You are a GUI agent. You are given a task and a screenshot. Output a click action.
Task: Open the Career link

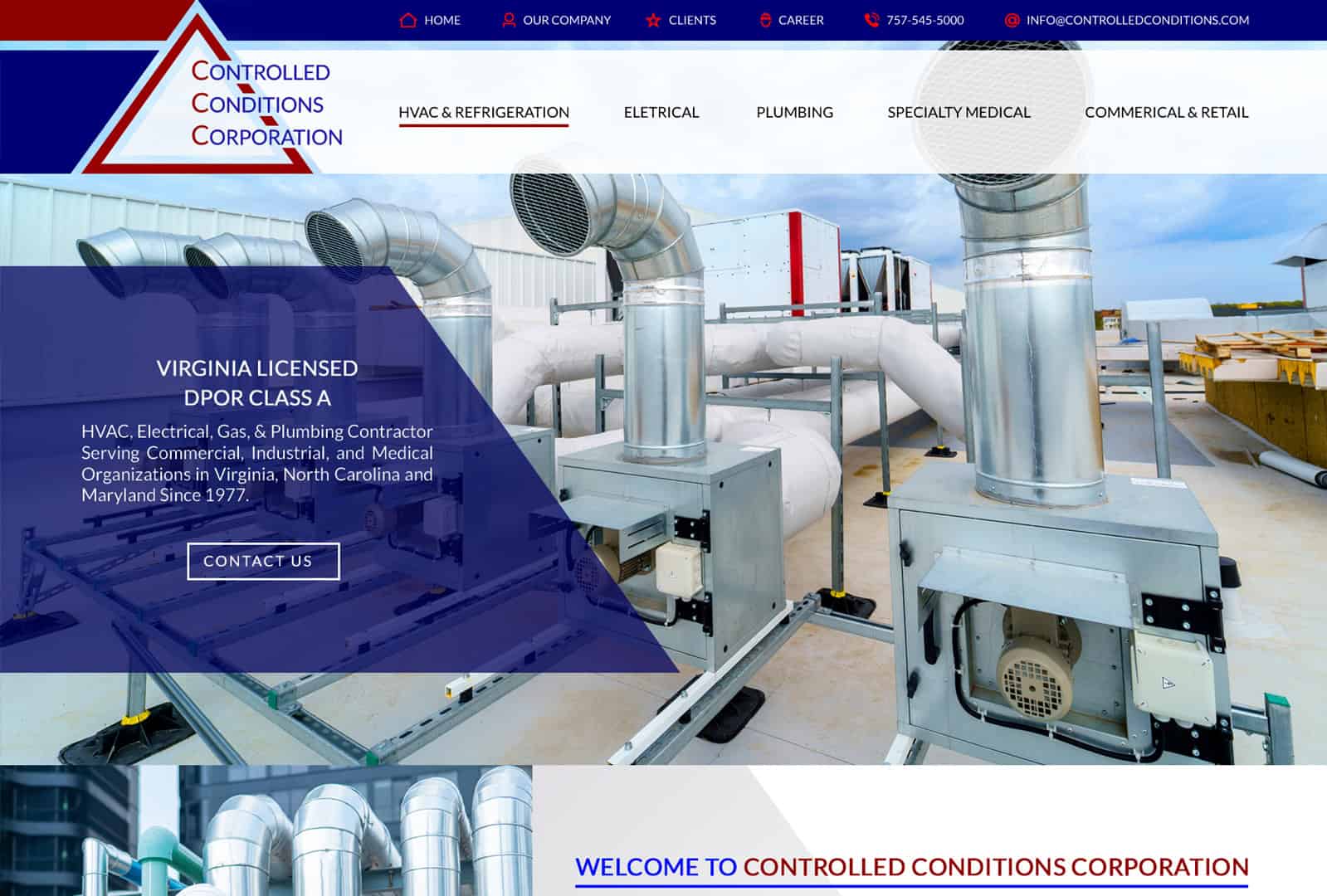[x=801, y=20]
